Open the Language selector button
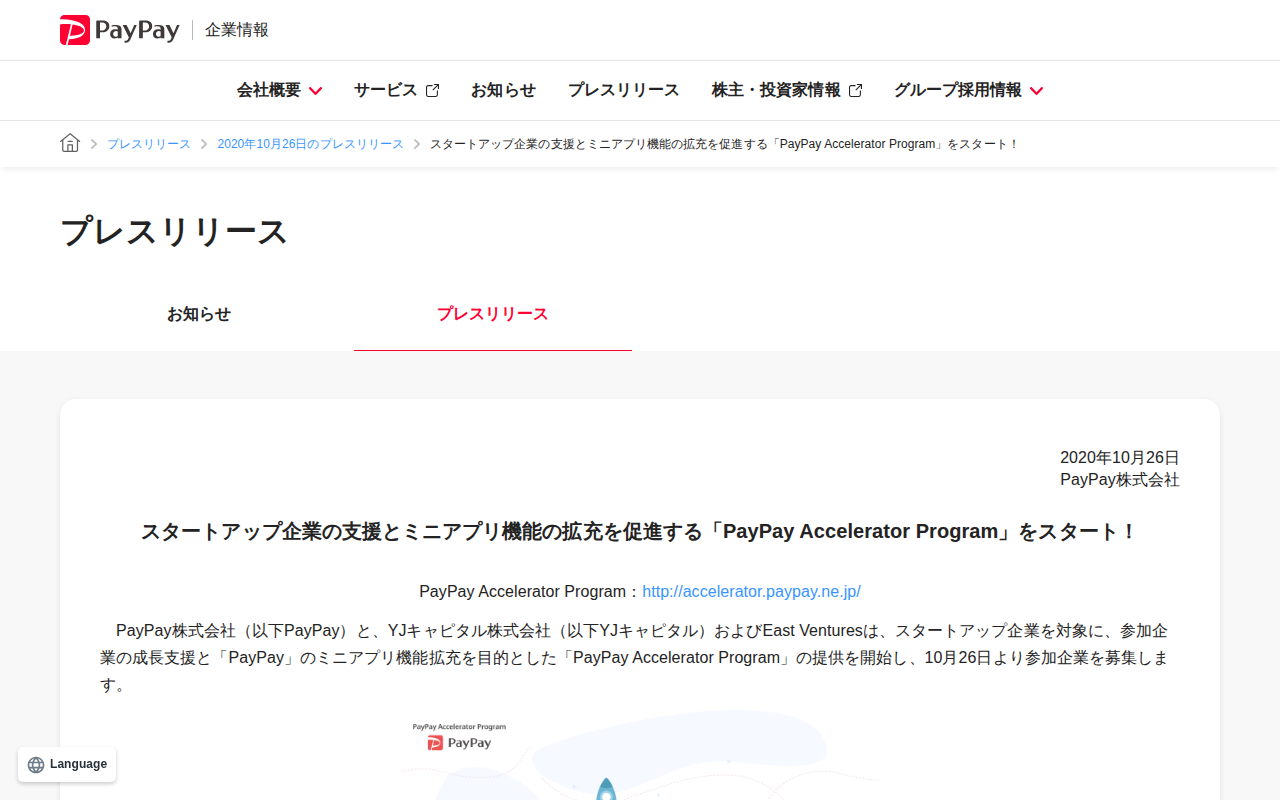The image size is (1280, 800). (67, 764)
